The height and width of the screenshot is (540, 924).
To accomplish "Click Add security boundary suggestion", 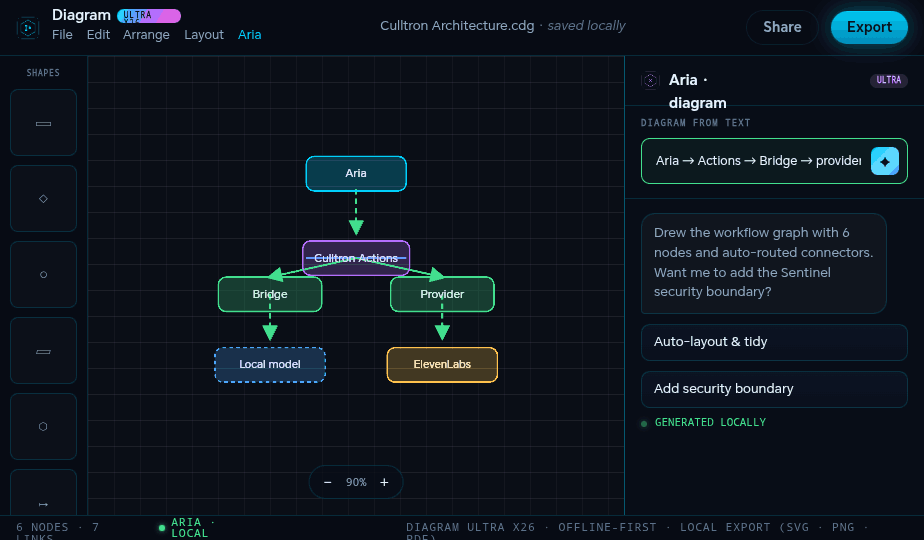I will [774, 389].
